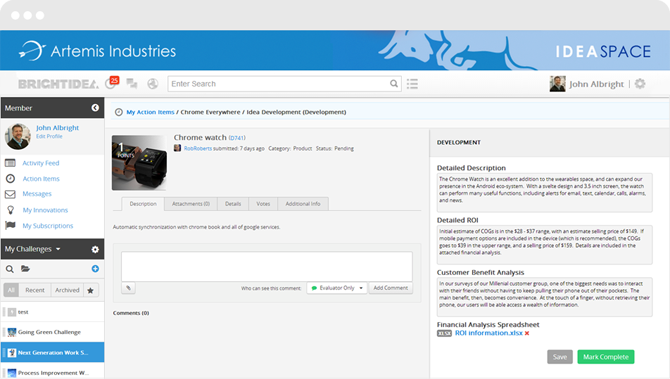
Task: Switch to Attachments (0) tab
Action: point(191,204)
